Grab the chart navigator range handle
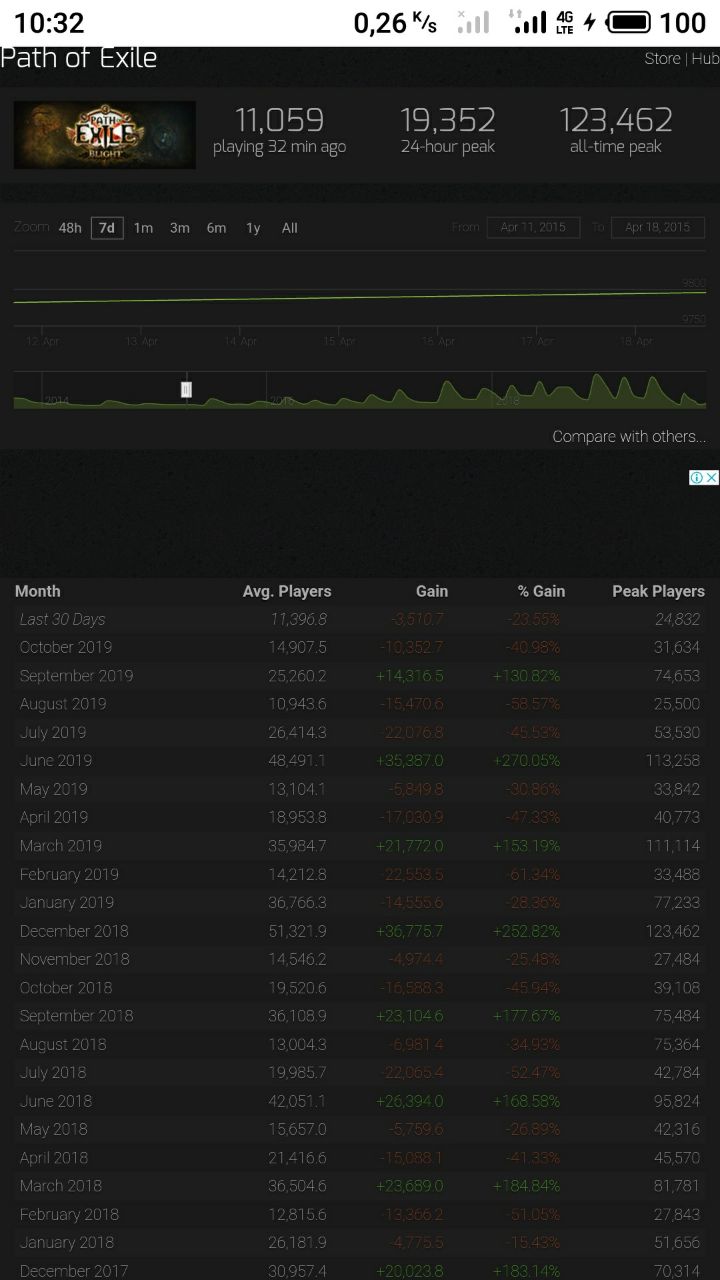This screenshot has height=1280, width=720. coord(186,390)
